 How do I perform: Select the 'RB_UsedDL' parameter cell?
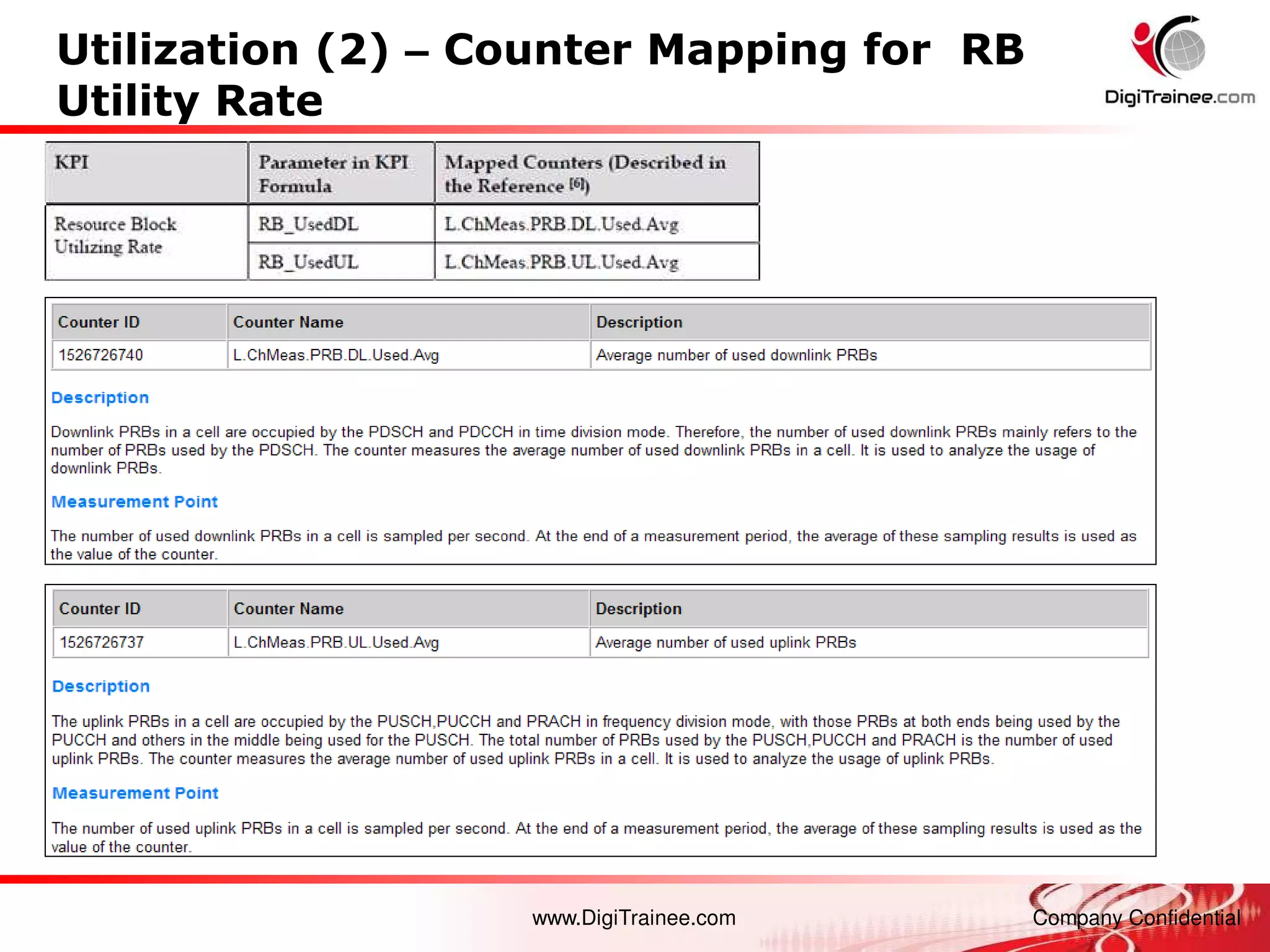(342, 224)
